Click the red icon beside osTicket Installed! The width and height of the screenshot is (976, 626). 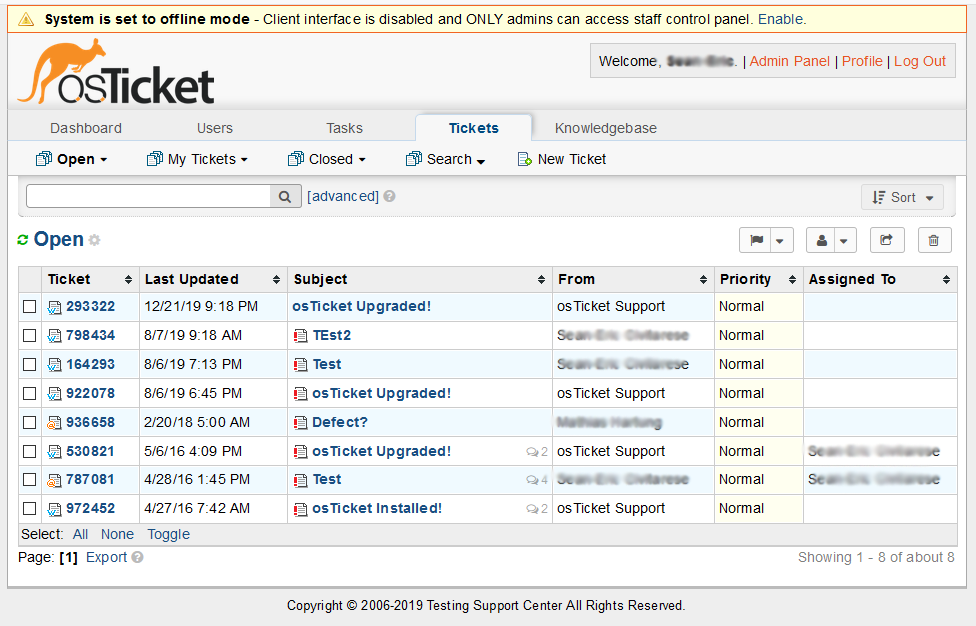tap(301, 510)
